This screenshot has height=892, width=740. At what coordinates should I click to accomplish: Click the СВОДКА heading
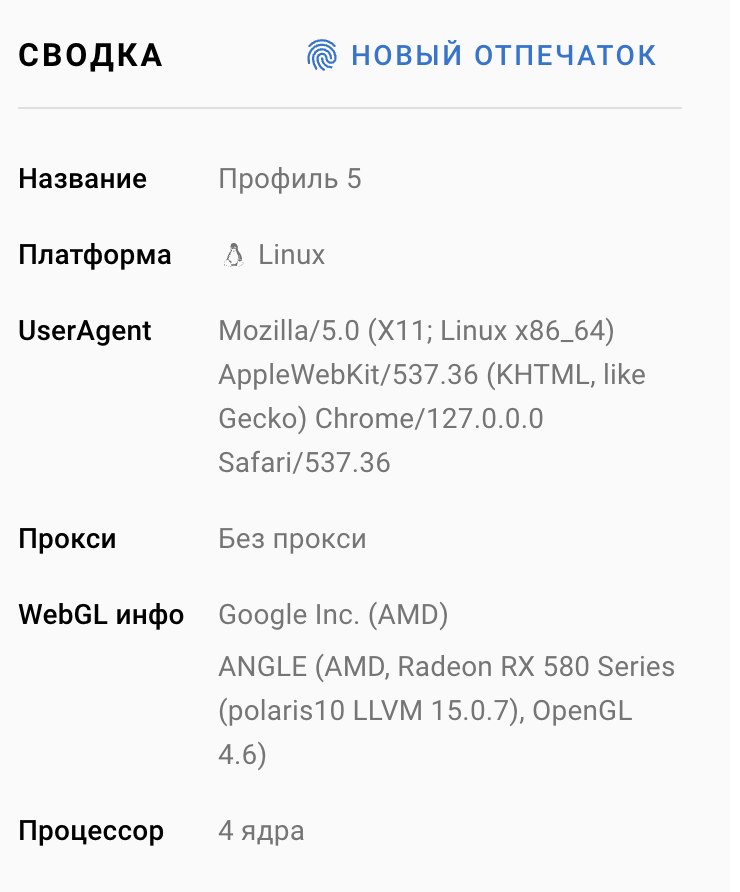(x=90, y=56)
